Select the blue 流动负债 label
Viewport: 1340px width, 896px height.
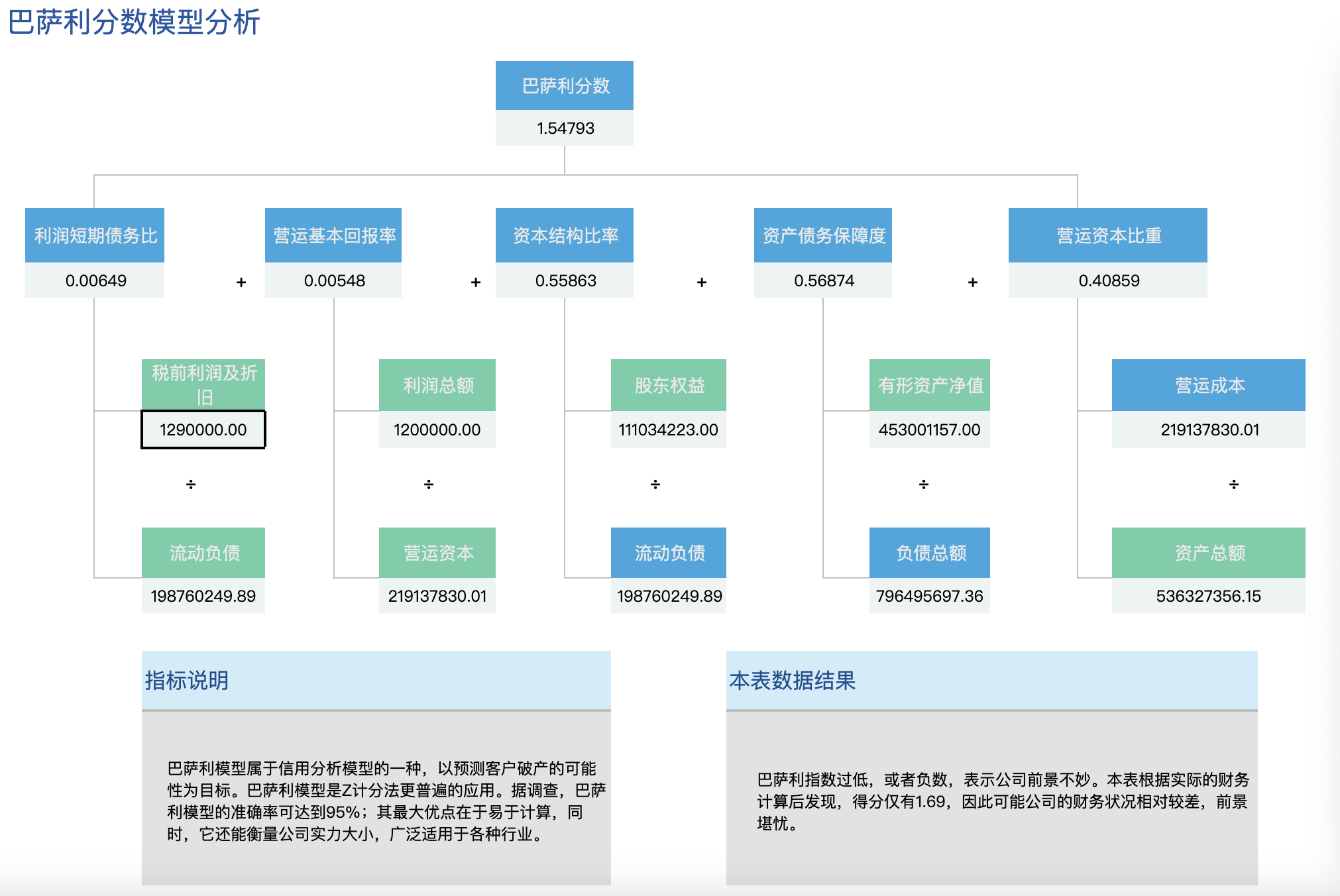coord(669,553)
